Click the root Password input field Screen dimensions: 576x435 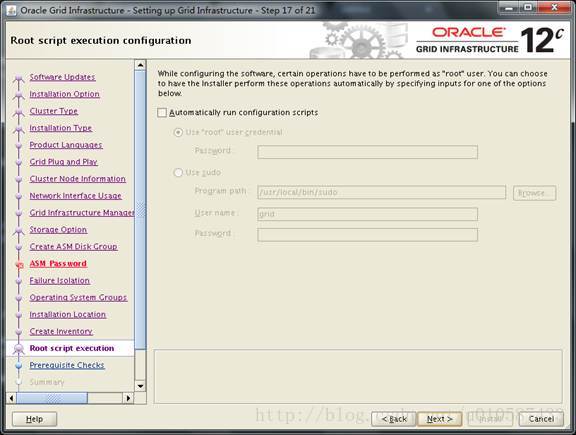tap(367, 152)
